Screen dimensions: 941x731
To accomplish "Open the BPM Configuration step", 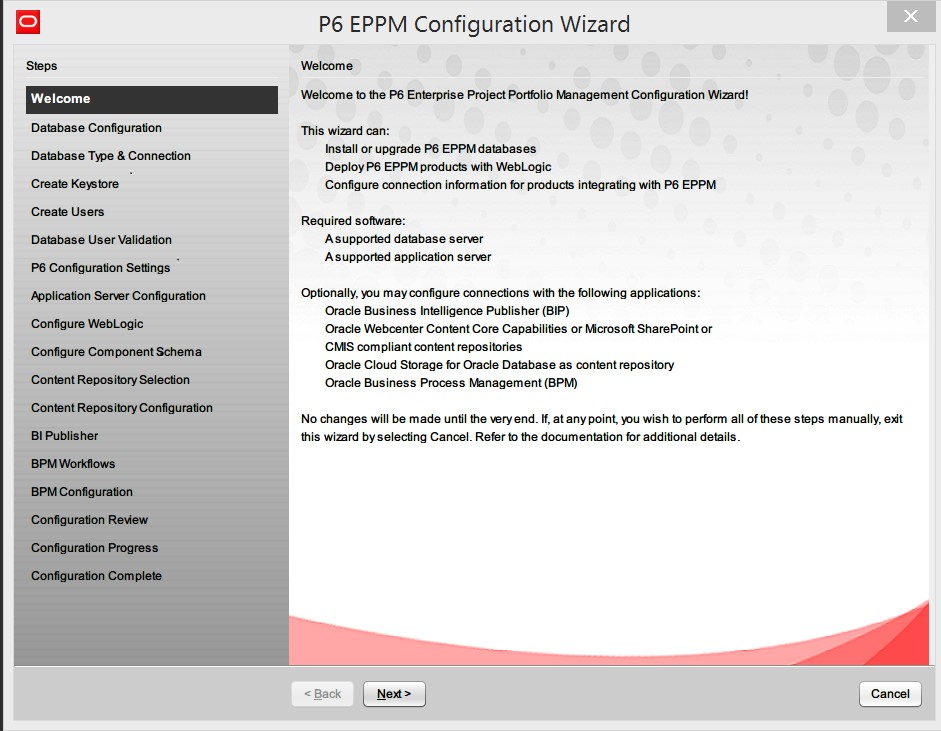I will tap(82, 492).
